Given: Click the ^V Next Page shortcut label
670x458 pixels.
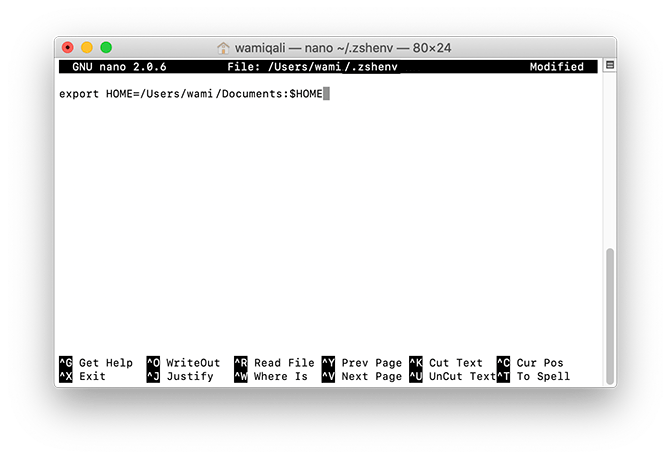Looking at the screenshot, I should [362, 376].
